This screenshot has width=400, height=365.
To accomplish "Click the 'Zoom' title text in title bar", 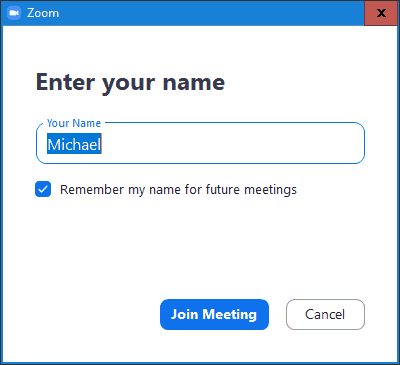I will (43, 13).
